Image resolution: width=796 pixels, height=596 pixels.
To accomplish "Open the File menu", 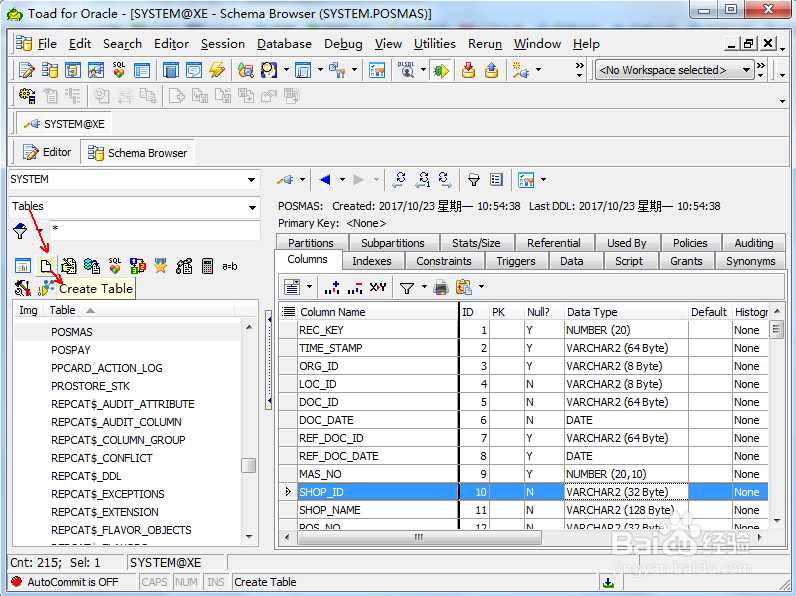I will tap(47, 44).
